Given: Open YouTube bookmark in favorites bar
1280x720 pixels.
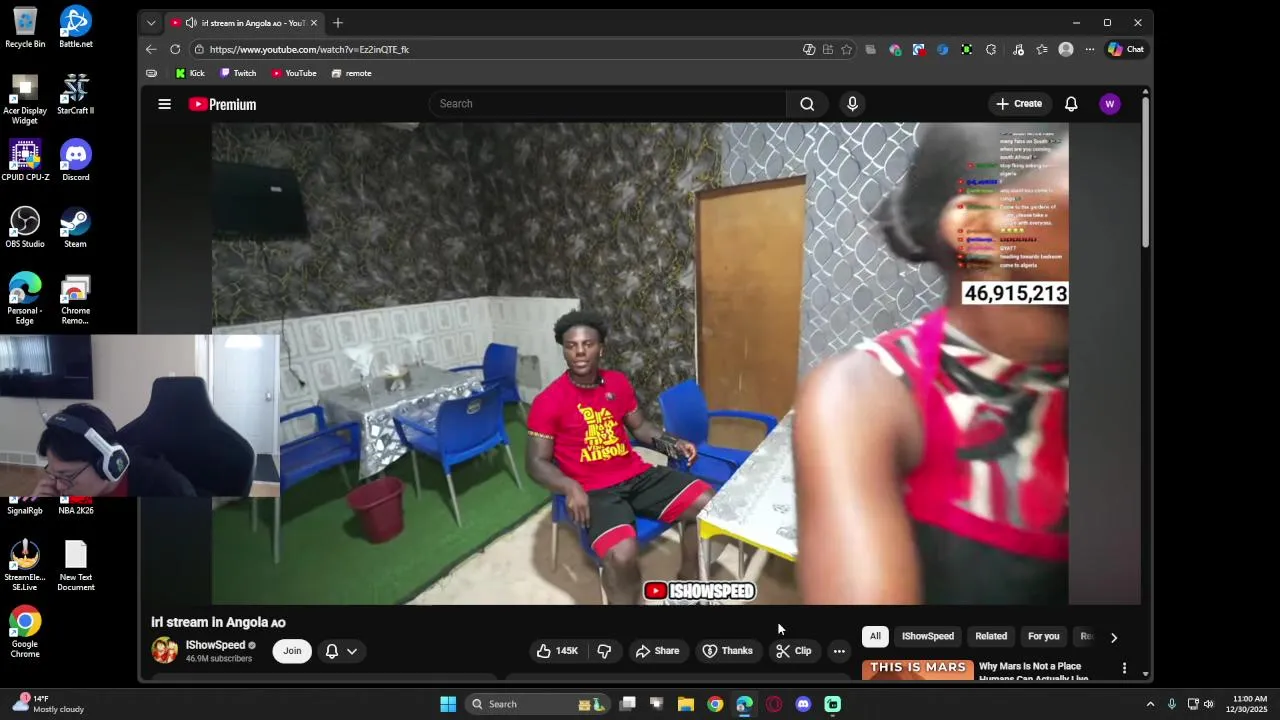Looking at the screenshot, I should [x=294, y=73].
